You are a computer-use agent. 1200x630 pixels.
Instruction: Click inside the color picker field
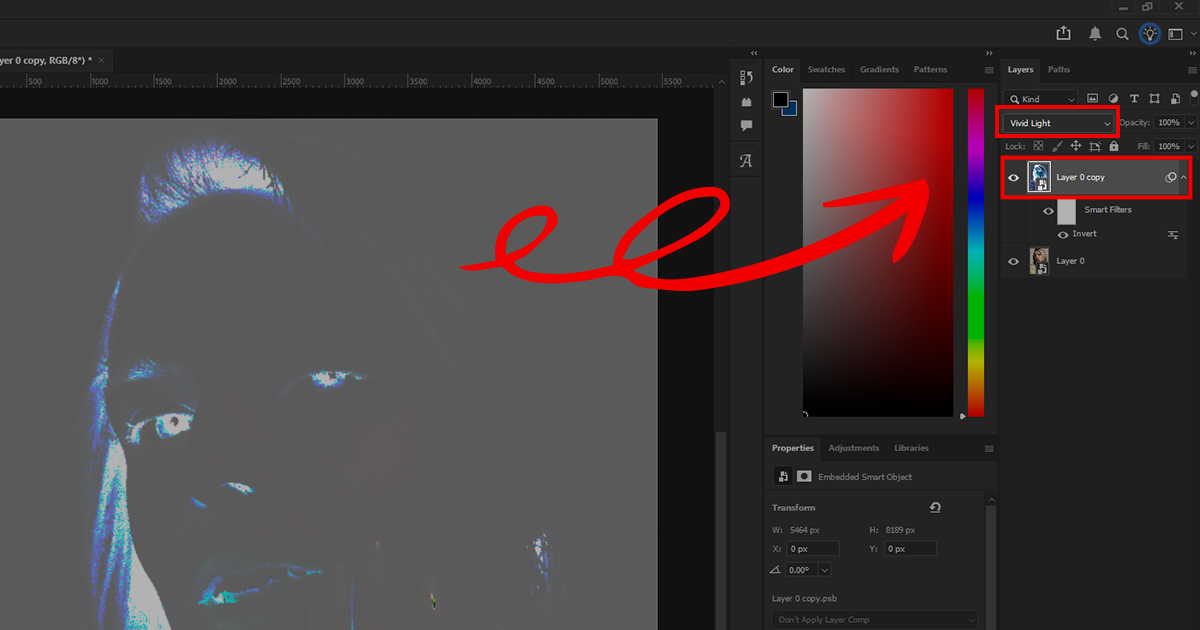pyautogui.click(x=878, y=252)
